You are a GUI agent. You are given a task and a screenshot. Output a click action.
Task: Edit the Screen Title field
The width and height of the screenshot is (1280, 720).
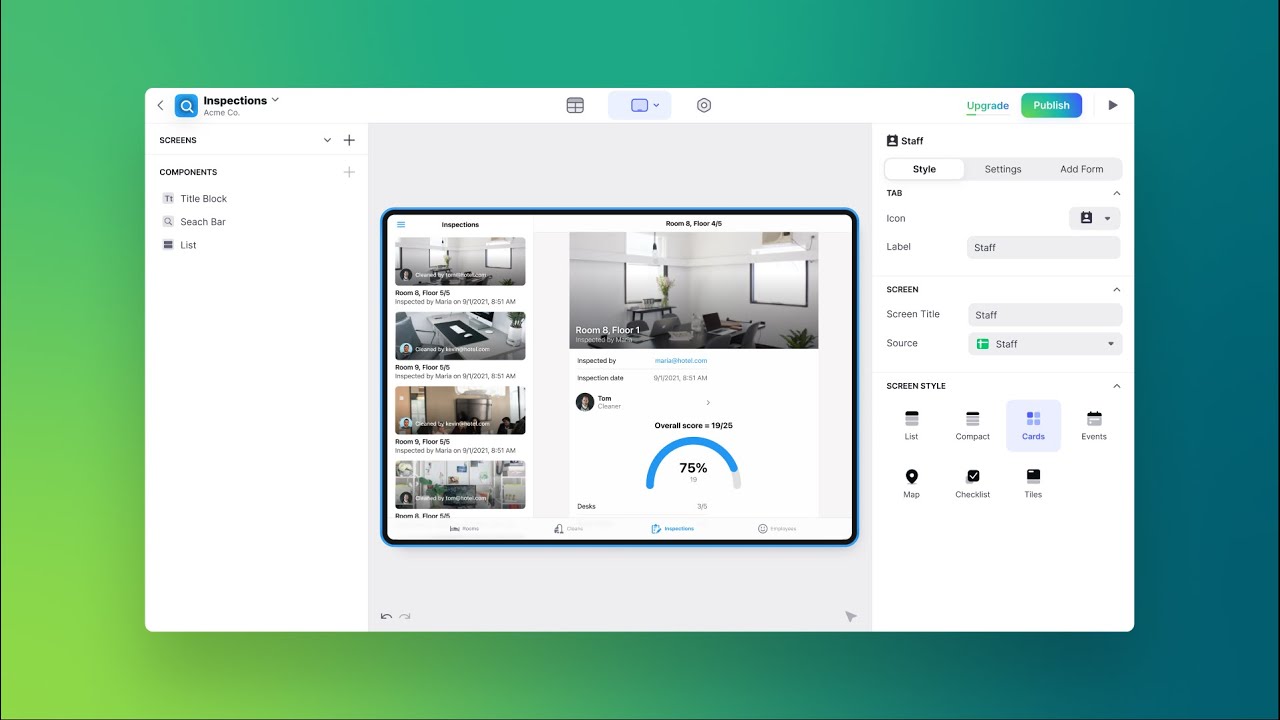1045,315
